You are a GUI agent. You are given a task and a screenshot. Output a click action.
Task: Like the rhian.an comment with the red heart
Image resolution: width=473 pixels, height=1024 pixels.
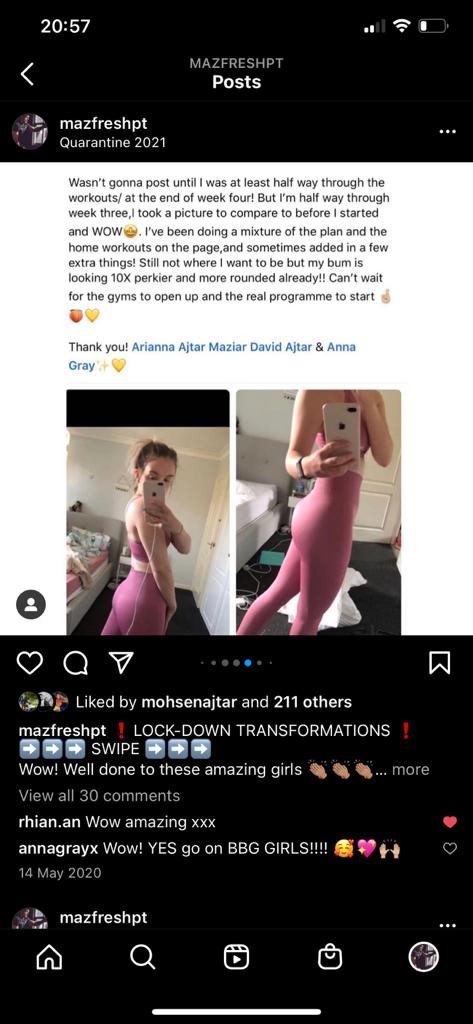pos(450,822)
